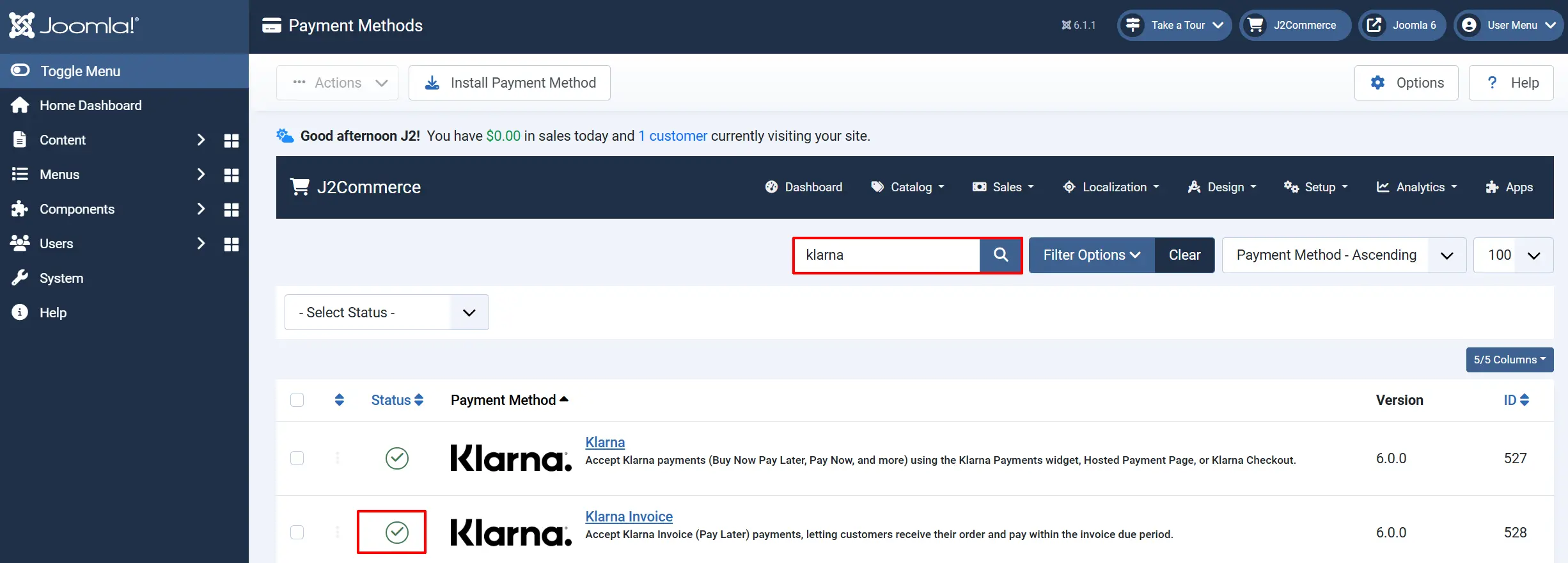
Task: Expand the Users sidebar menu
Action: (200, 244)
